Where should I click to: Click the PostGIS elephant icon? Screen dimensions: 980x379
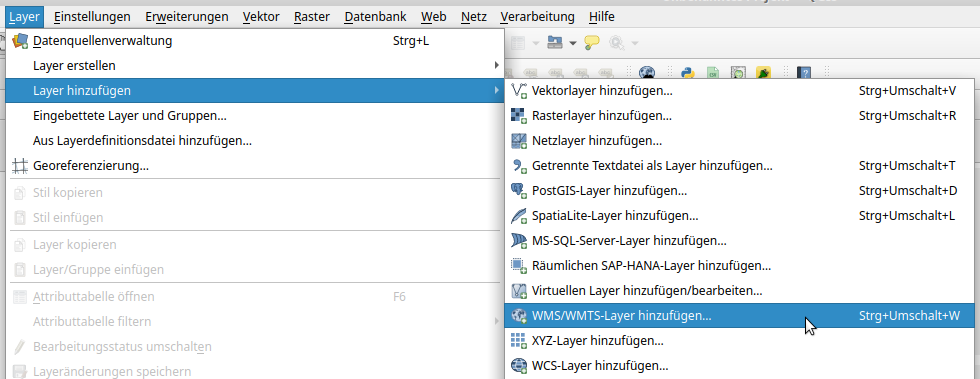[519, 191]
